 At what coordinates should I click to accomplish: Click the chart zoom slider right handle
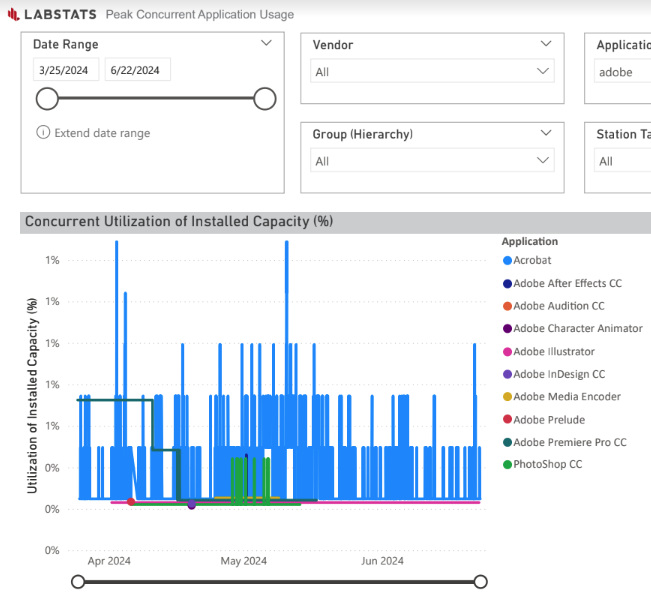click(480, 582)
